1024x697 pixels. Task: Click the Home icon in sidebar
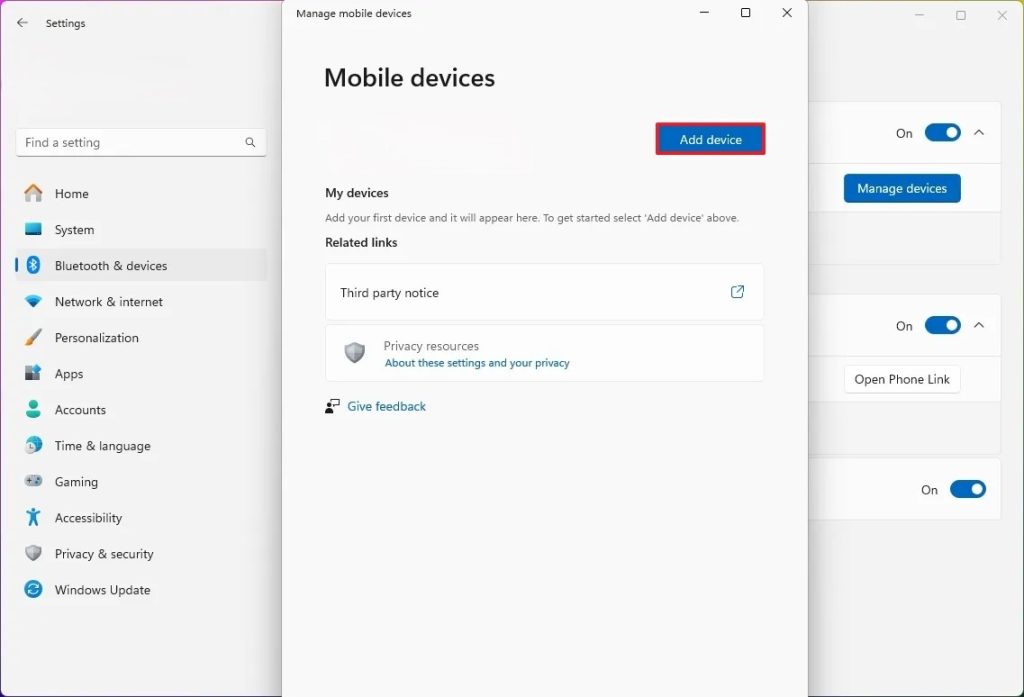(34, 193)
